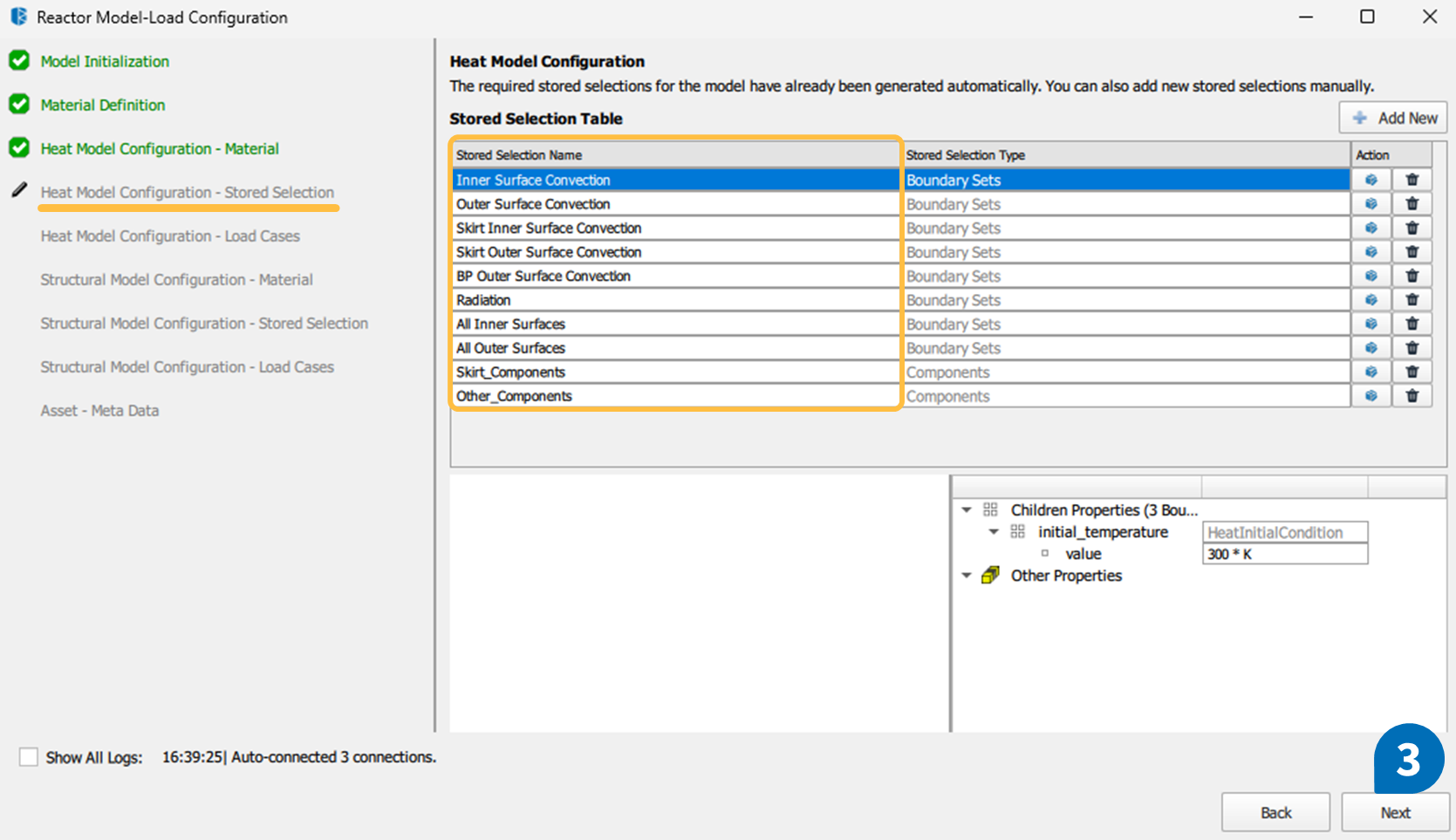Click the Next button
The image size is (1456, 840).
1395,812
